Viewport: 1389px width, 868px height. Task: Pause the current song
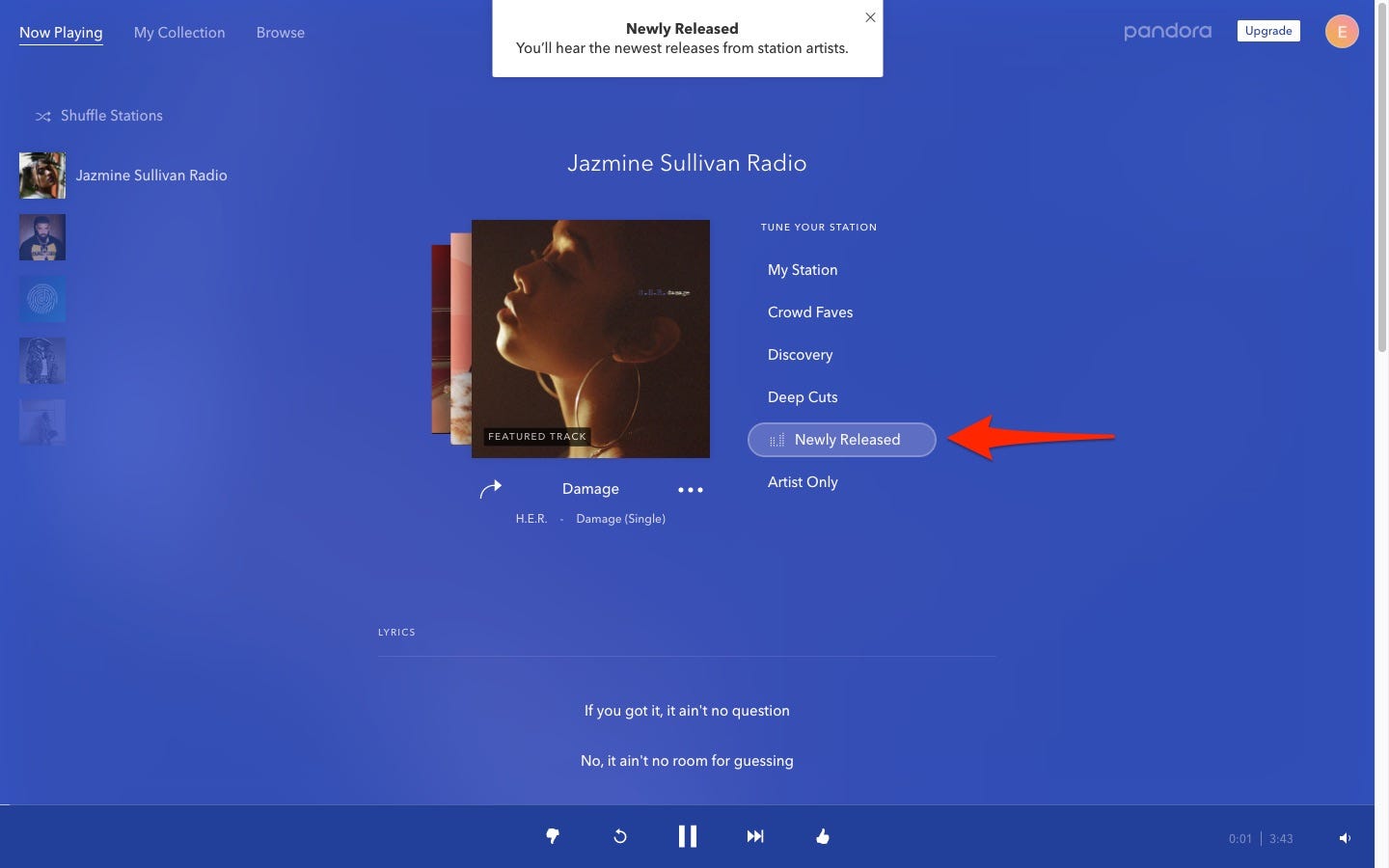[x=687, y=836]
